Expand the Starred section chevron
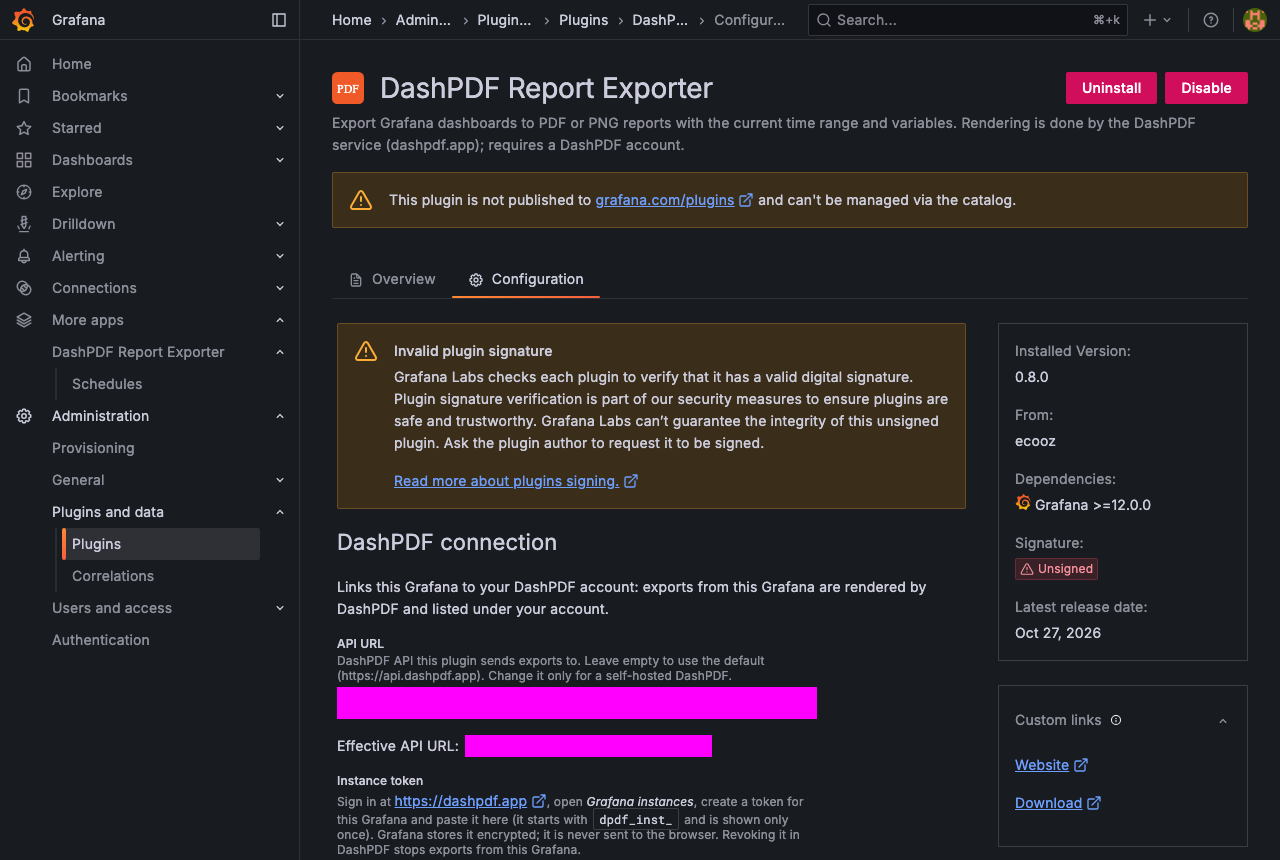 280,128
